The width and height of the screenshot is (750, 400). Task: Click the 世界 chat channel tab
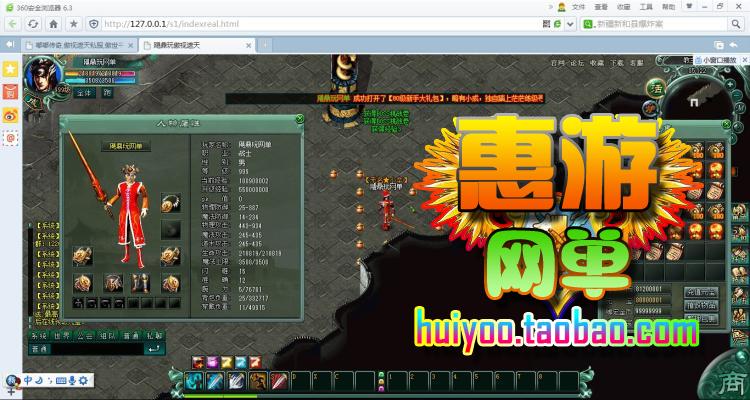[x=62, y=336]
